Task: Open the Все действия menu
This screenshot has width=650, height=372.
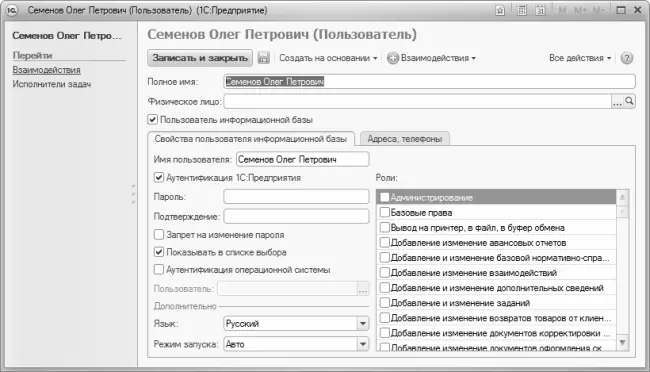Action: [x=580, y=58]
